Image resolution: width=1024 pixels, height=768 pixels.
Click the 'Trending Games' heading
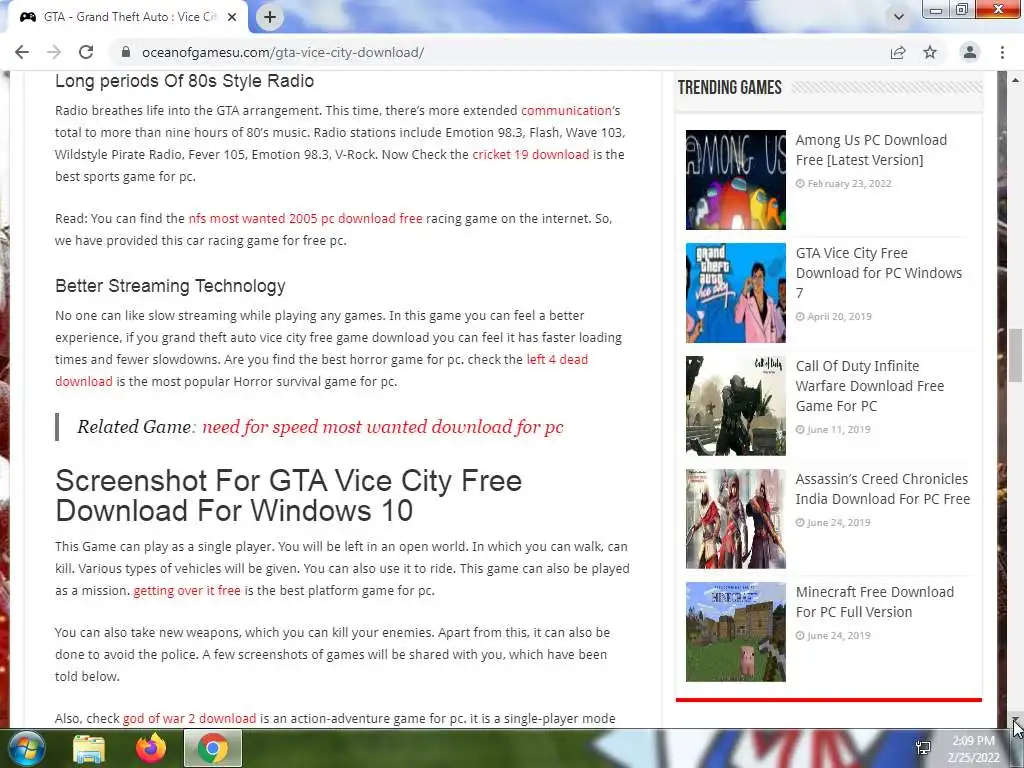point(729,88)
